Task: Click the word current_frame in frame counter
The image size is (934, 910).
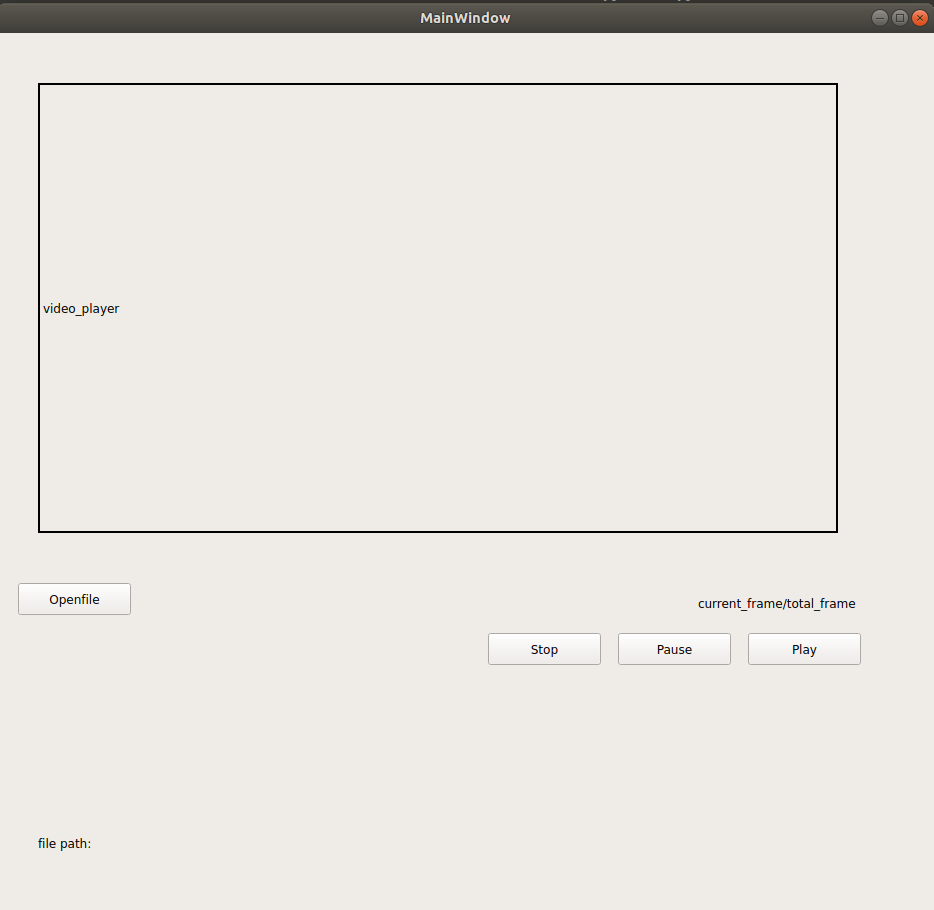Action: (x=739, y=604)
